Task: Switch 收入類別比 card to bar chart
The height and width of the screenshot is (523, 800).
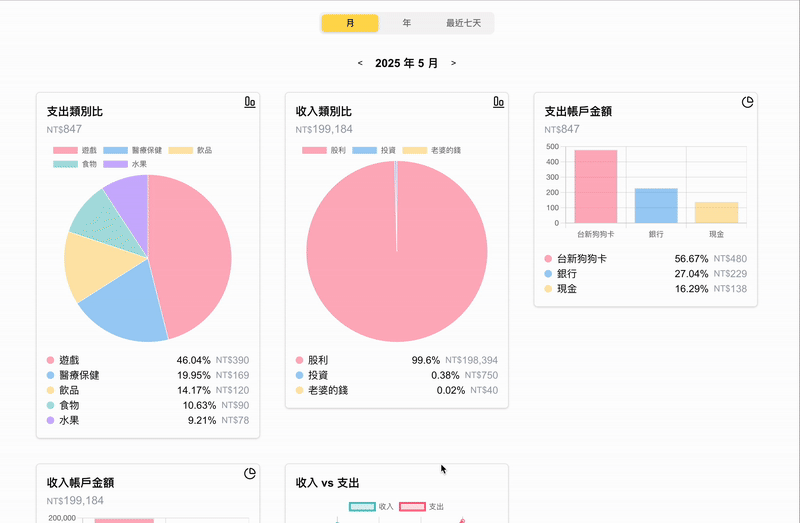Action: [x=498, y=102]
